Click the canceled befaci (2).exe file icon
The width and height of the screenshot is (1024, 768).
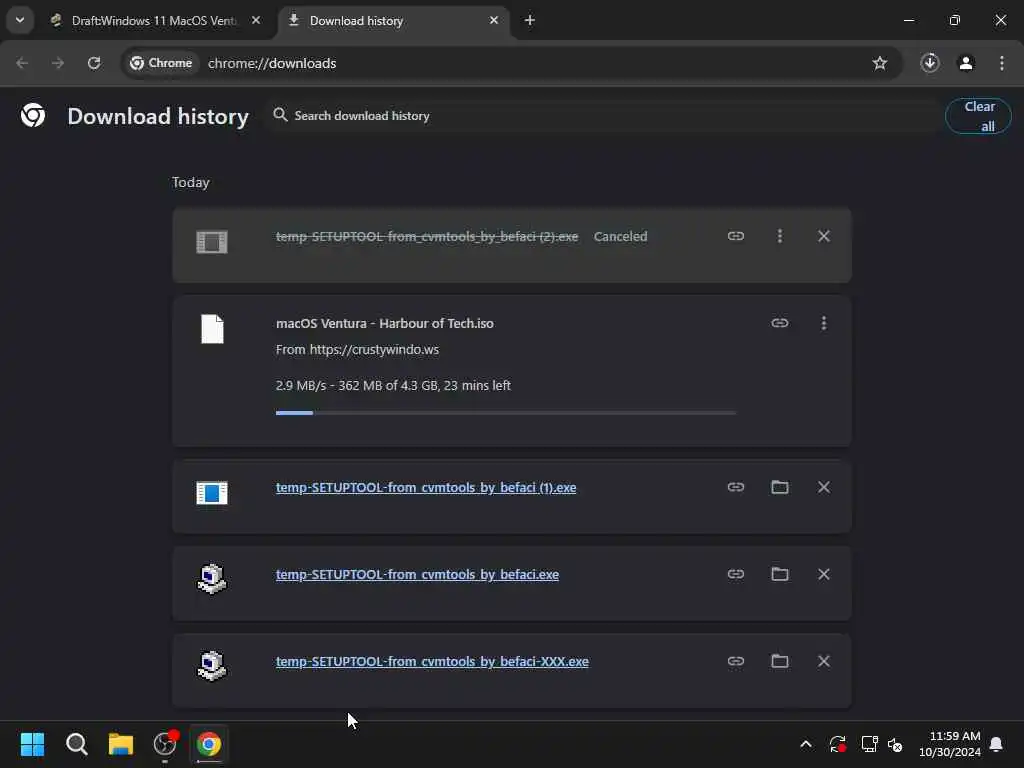coord(212,242)
